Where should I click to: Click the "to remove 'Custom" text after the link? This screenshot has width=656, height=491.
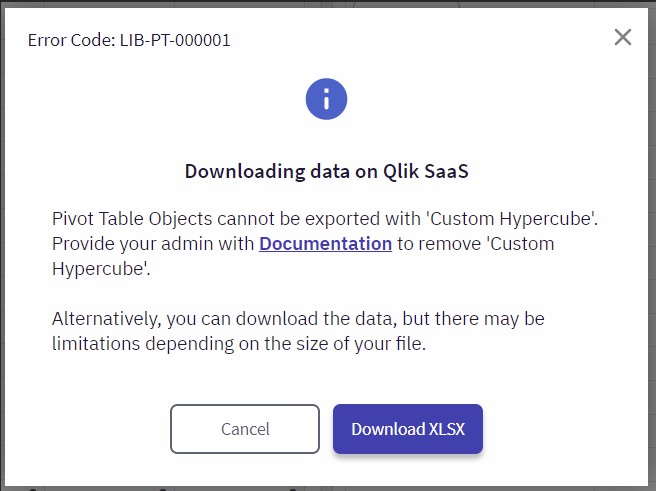[476, 243]
